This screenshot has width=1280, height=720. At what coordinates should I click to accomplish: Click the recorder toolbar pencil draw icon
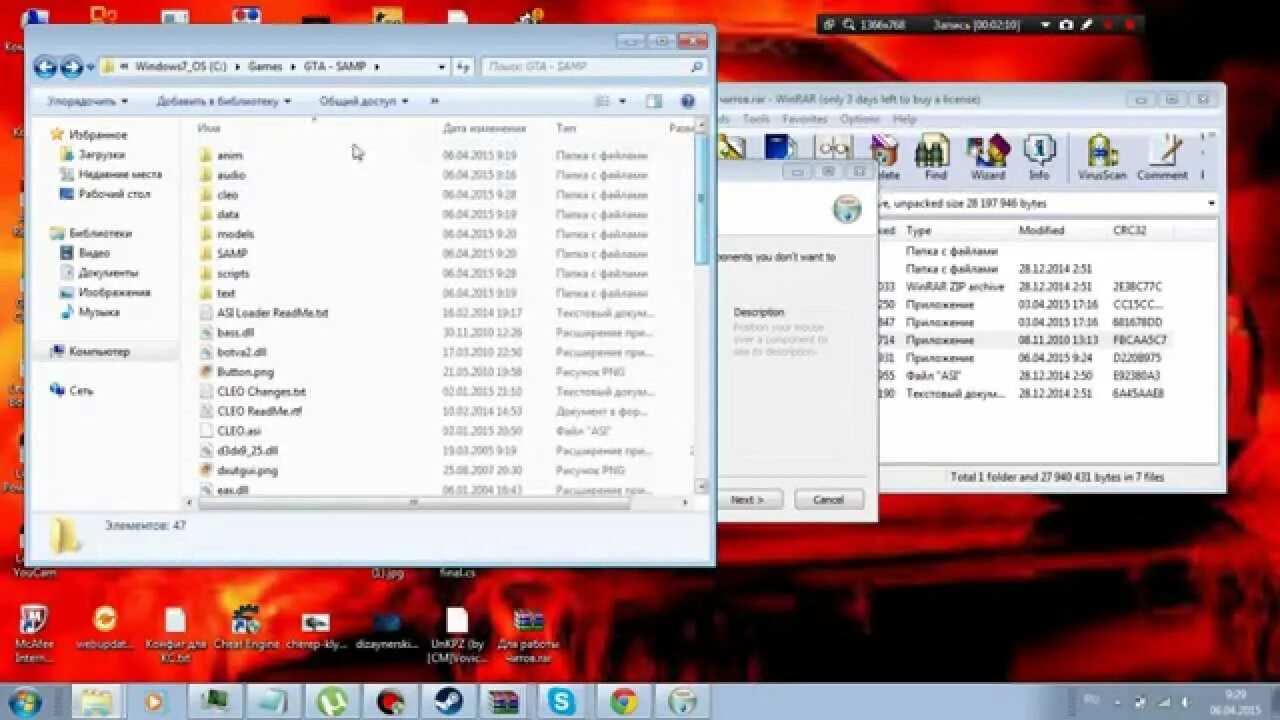[1087, 24]
